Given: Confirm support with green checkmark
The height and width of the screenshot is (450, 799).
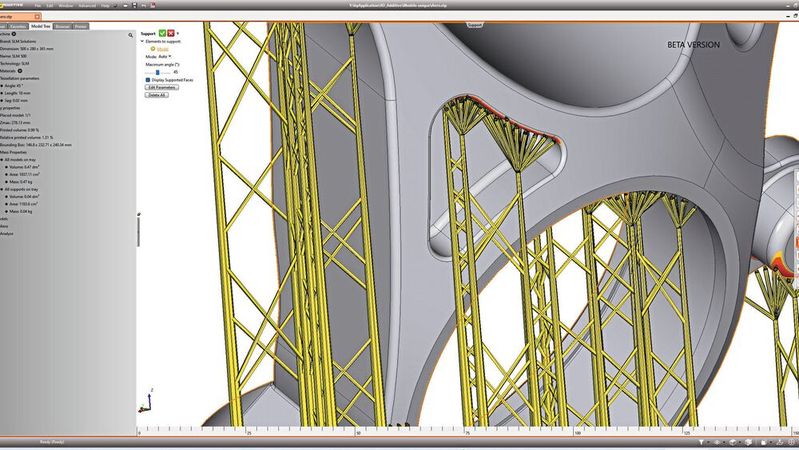Looking at the screenshot, I should tap(162, 33).
